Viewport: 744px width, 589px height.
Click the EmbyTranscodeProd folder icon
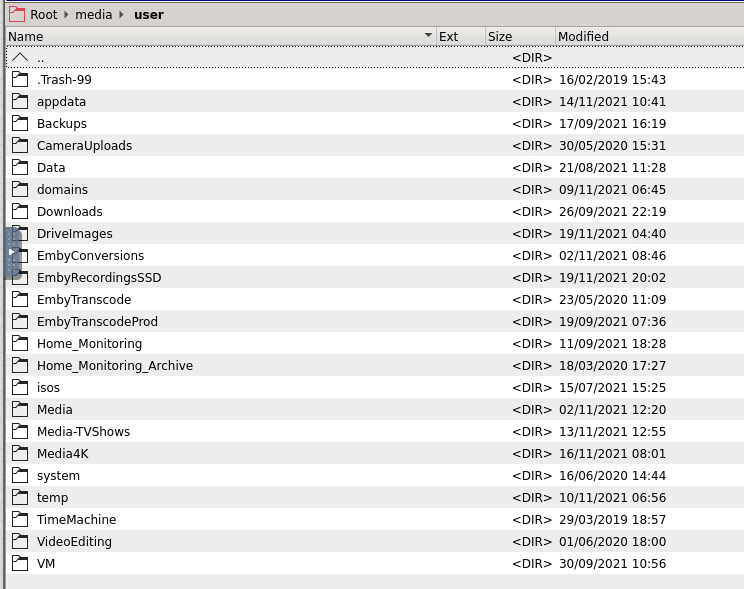click(19, 321)
